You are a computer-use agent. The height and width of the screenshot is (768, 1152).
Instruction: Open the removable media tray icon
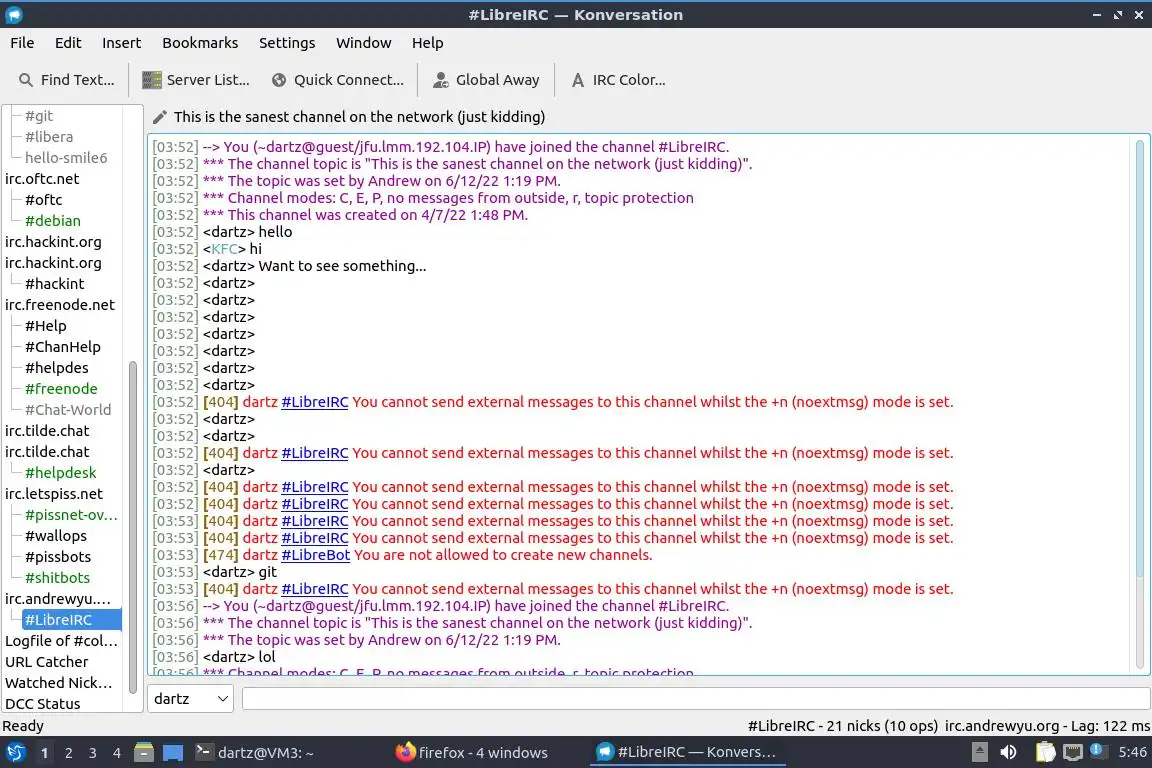tap(979, 753)
